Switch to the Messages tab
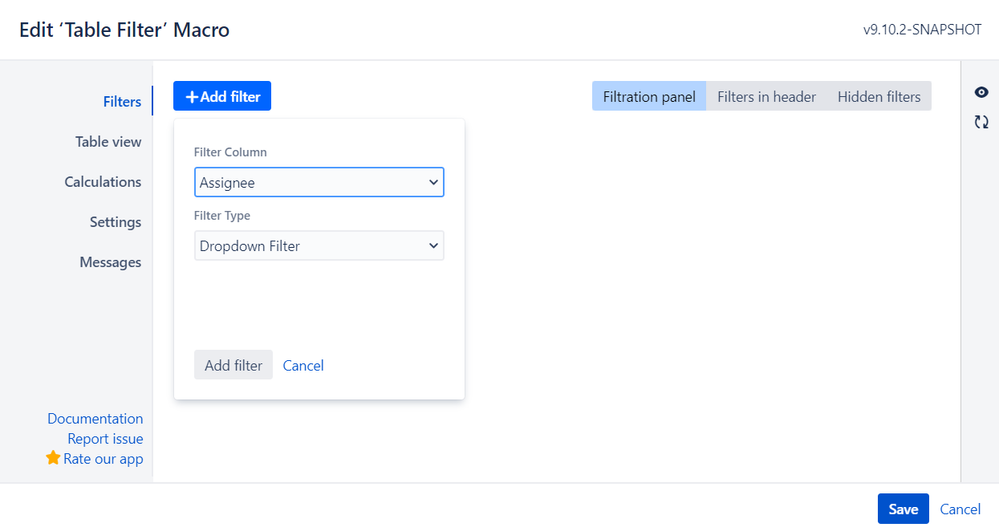 point(110,262)
